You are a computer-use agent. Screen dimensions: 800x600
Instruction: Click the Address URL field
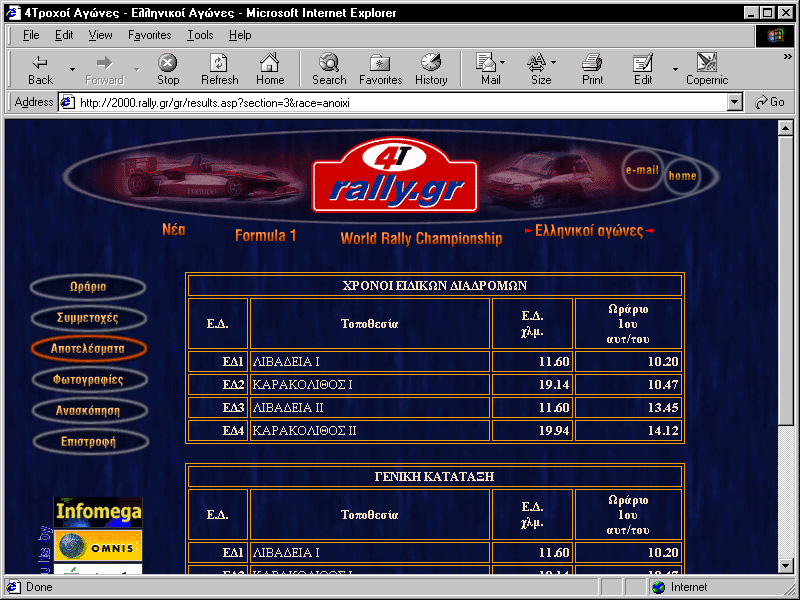402,103
